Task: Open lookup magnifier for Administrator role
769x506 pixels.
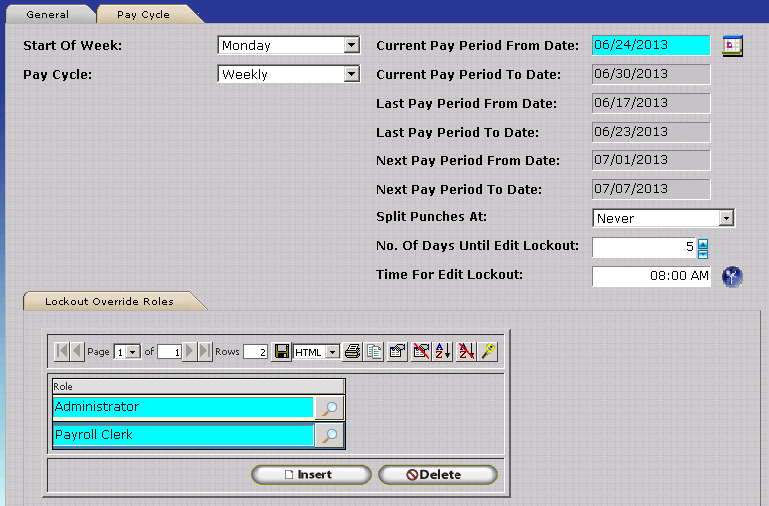Action: point(329,407)
